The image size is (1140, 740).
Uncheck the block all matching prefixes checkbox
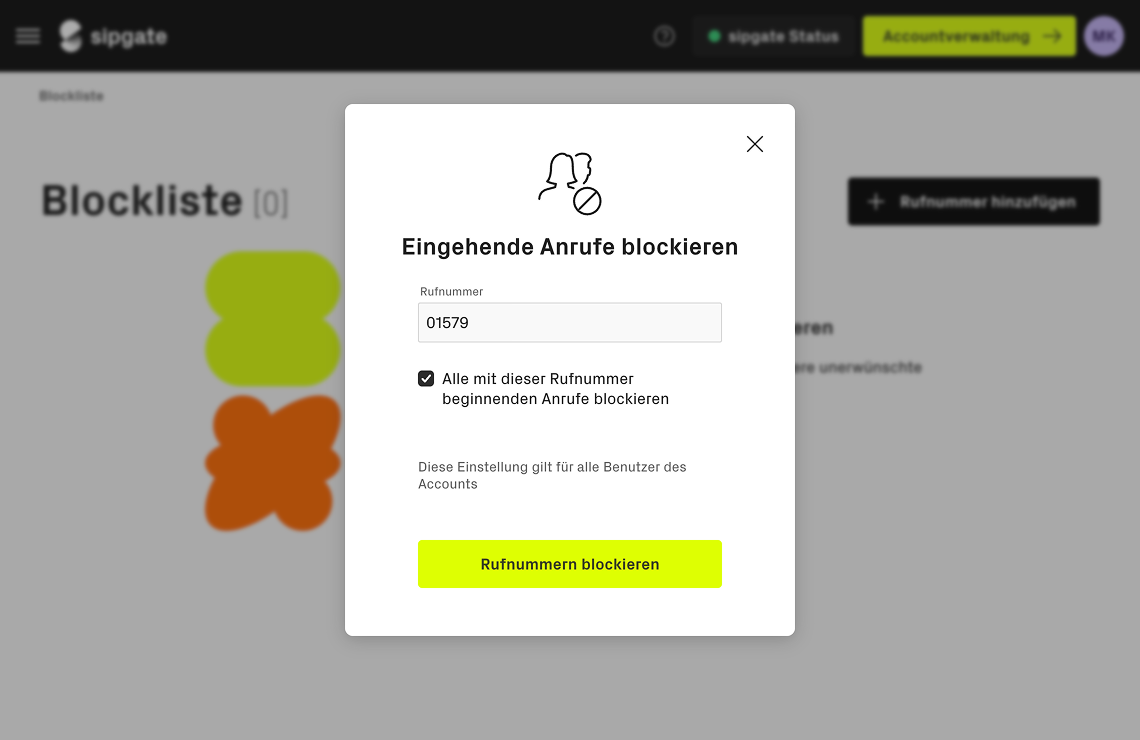pyautogui.click(x=426, y=379)
